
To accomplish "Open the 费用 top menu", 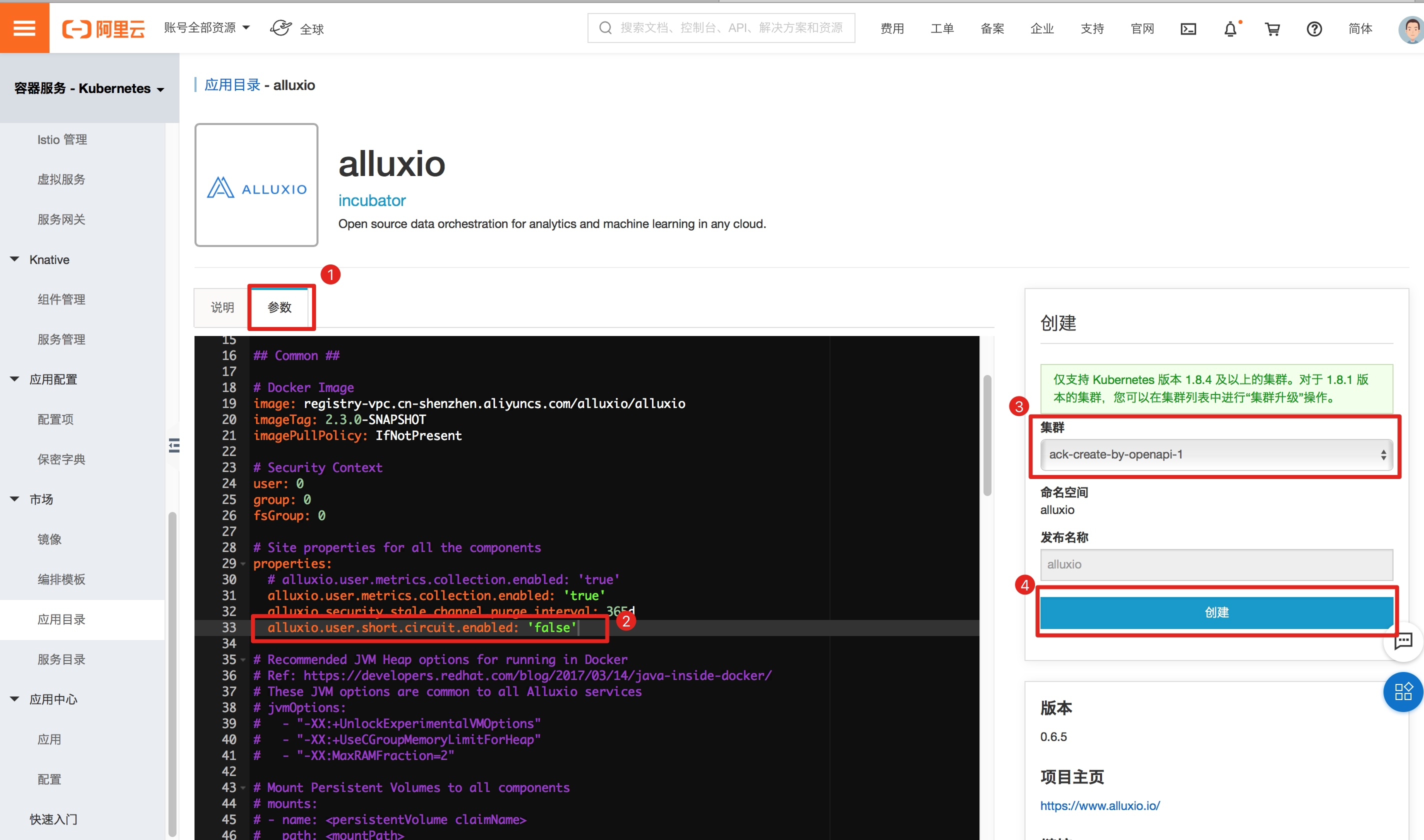I will tap(892, 28).
